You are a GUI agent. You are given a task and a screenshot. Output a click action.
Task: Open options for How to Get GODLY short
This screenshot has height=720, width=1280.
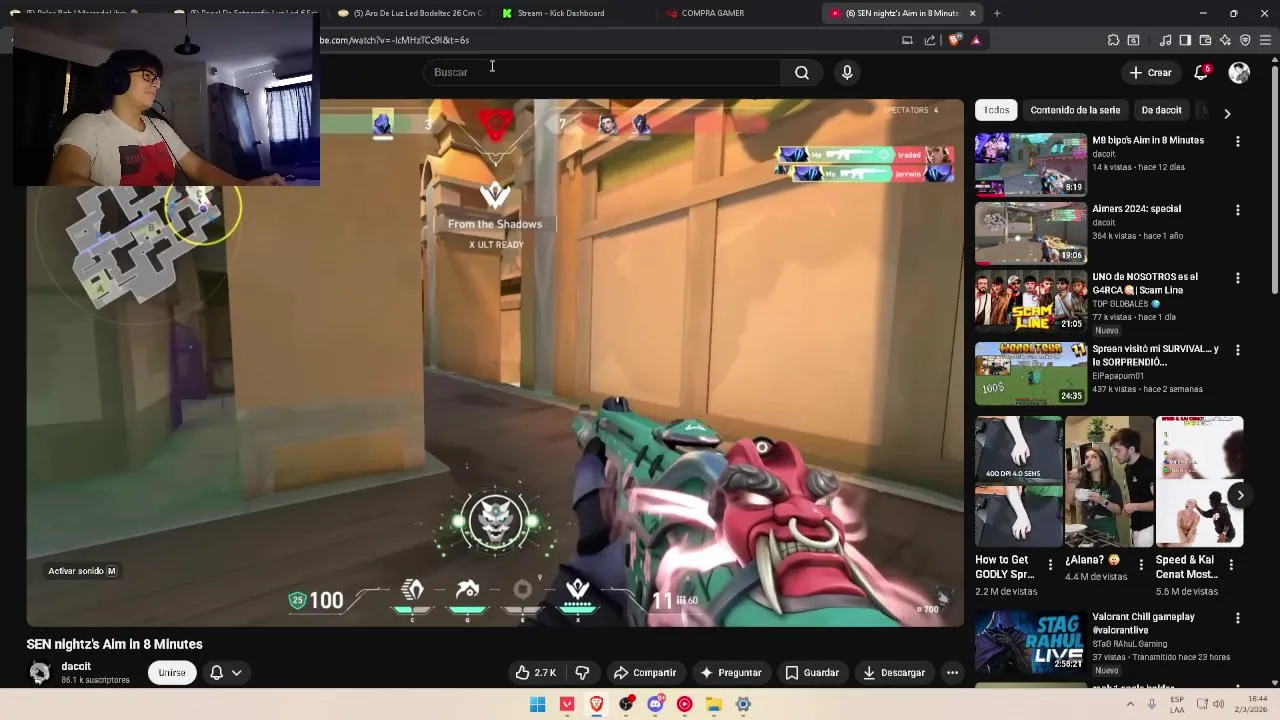pyautogui.click(x=1050, y=565)
